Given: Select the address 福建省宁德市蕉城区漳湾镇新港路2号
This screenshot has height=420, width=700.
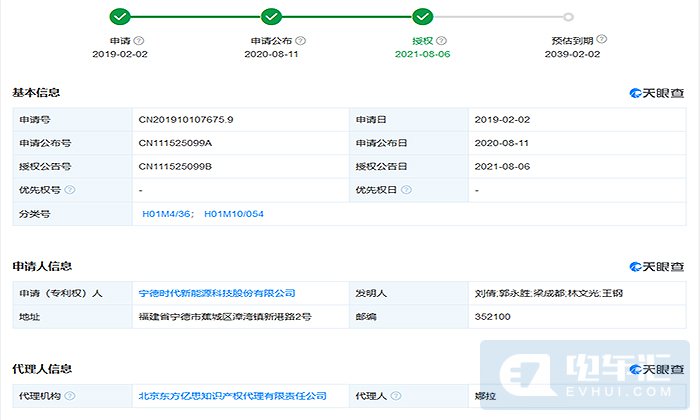Looking at the screenshot, I should coord(225,317).
